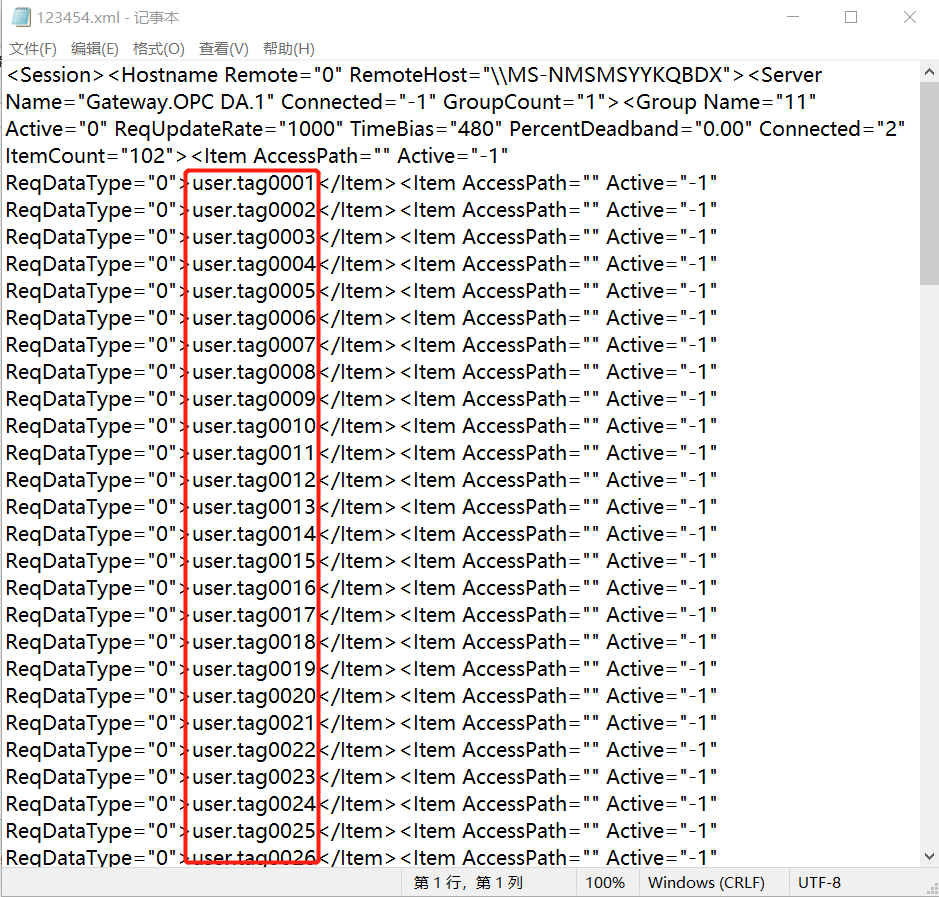Viewport: 939px width, 897px height.
Task: Click the ReqUpdateRate="1000" attribute
Action: (x=228, y=129)
